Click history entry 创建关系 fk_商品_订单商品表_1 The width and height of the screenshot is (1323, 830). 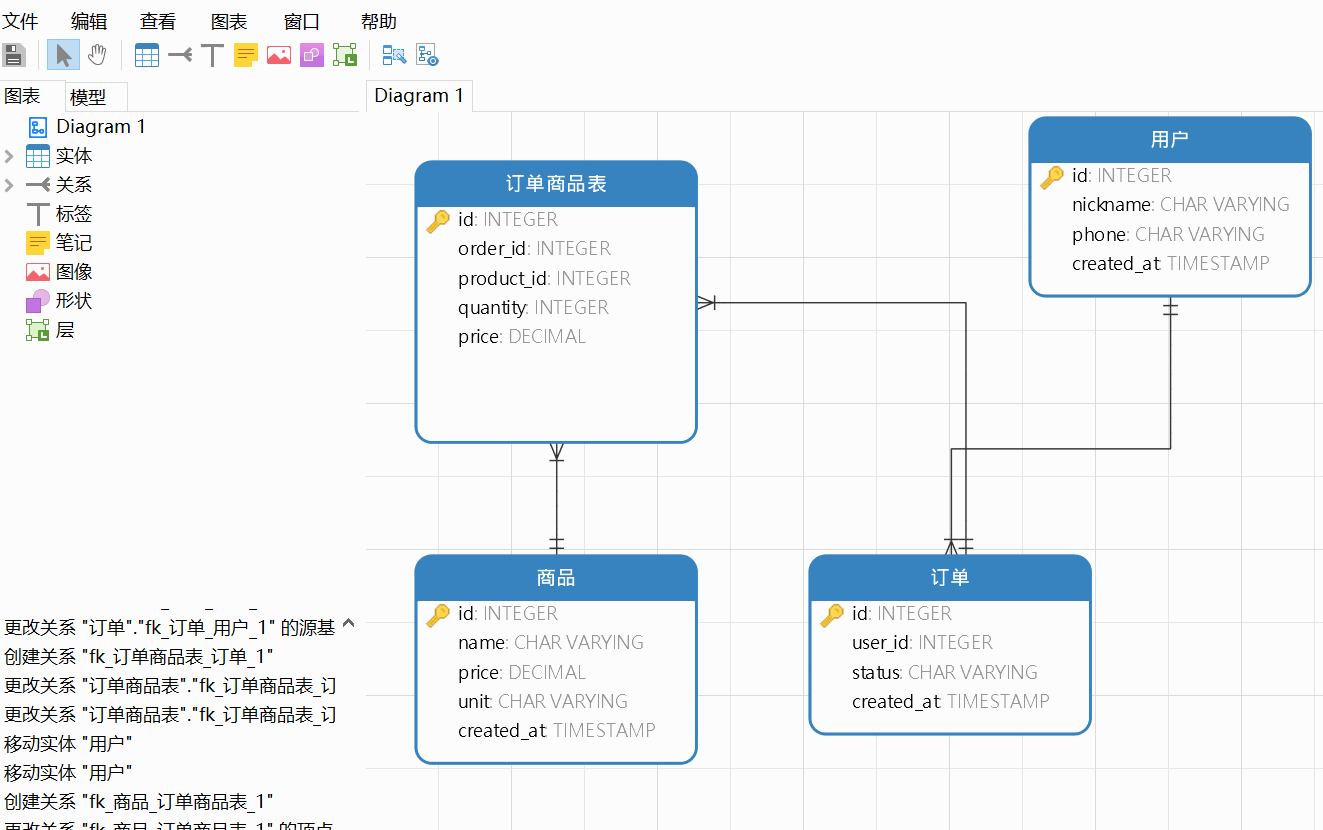tap(139, 802)
